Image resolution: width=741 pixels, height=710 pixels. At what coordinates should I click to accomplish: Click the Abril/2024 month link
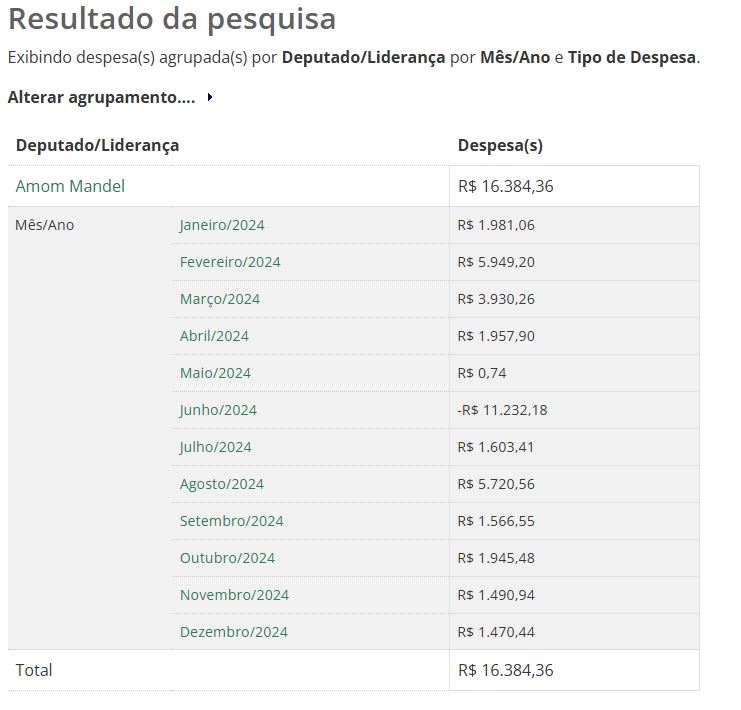click(x=214, y=336)
